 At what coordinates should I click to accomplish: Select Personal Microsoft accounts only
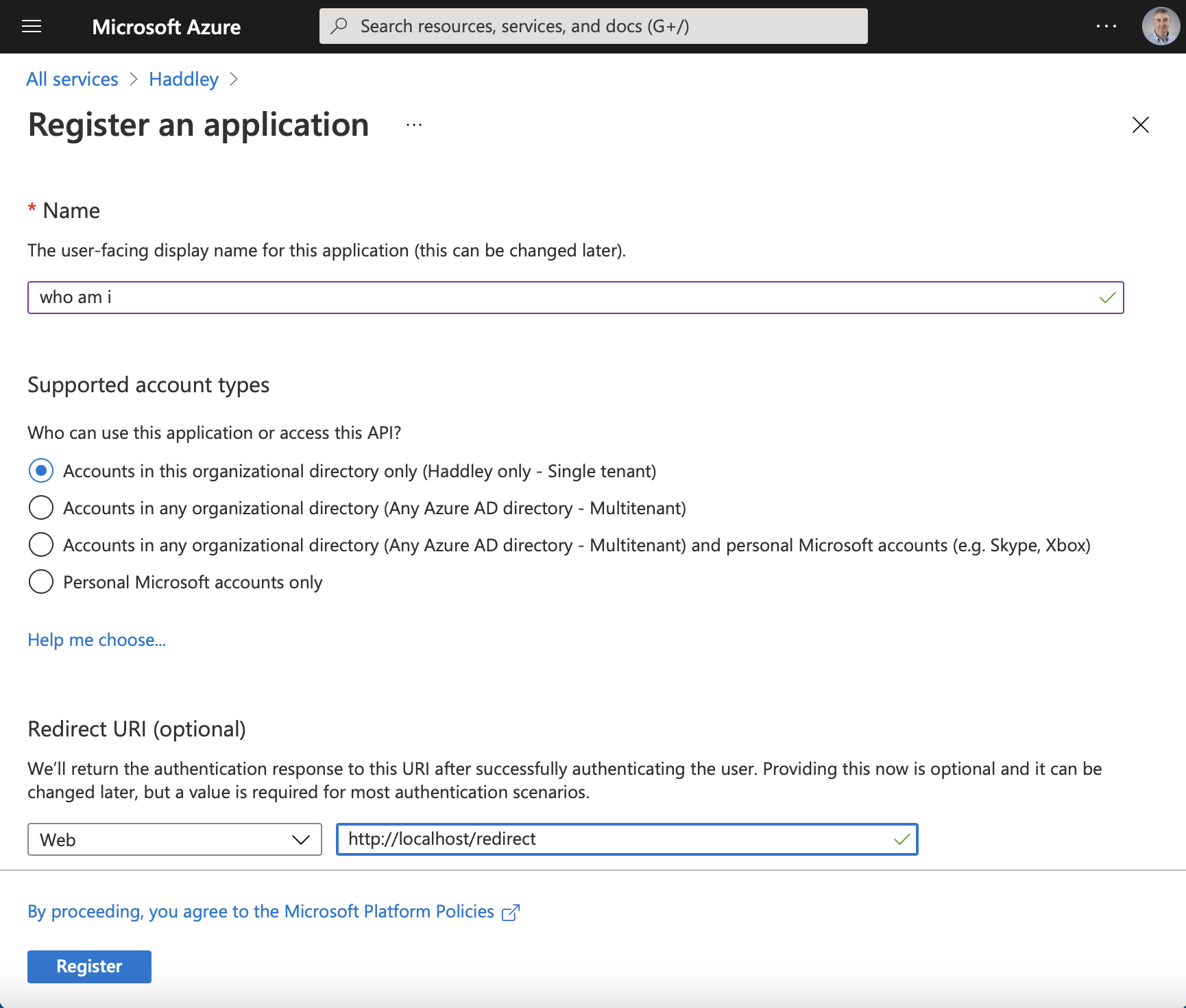[41, 582]
